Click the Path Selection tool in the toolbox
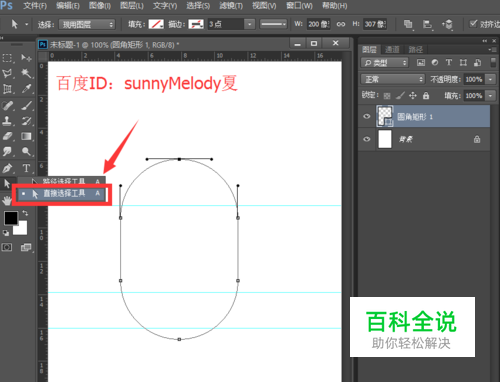Screen dimensions: 500x382 coord(7,183)
